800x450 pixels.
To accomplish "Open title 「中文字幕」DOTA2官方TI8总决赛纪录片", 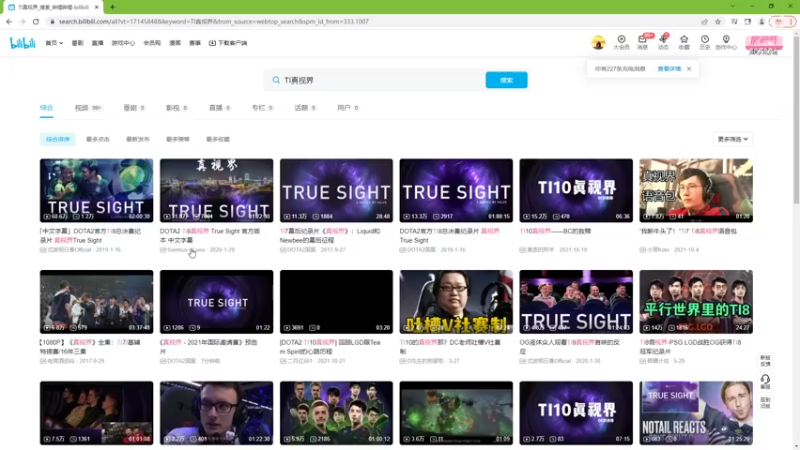I will coord(90,236).
